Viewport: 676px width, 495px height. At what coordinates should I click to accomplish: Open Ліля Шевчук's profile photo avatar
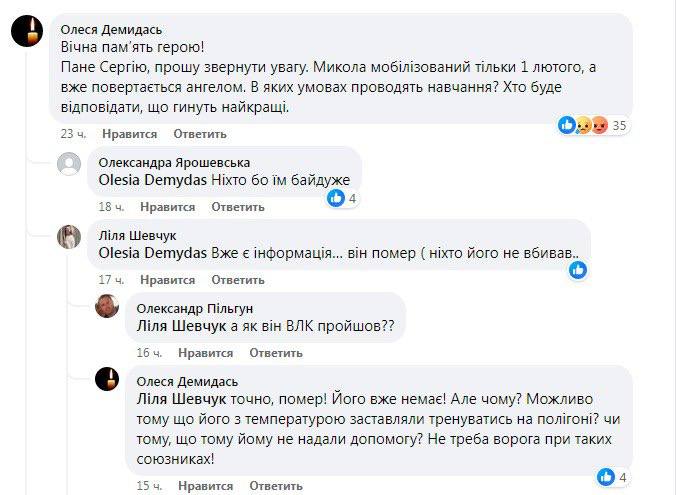point(69,237)
